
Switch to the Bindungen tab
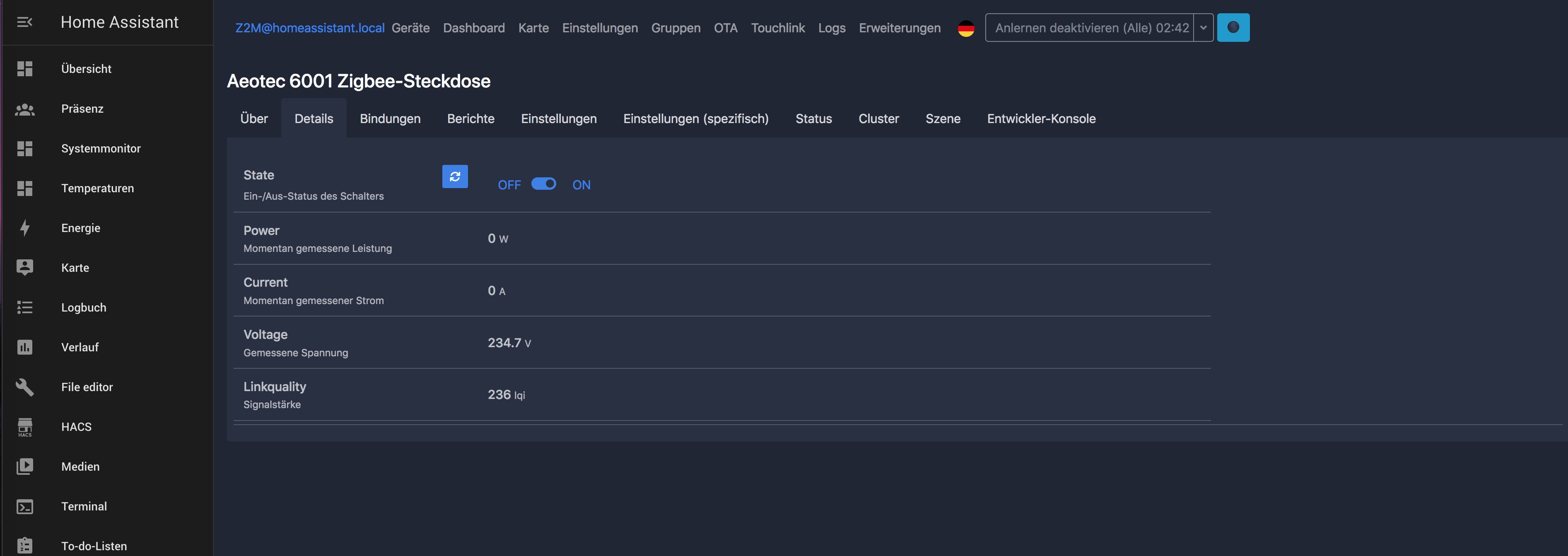click(x=390, y=119)
